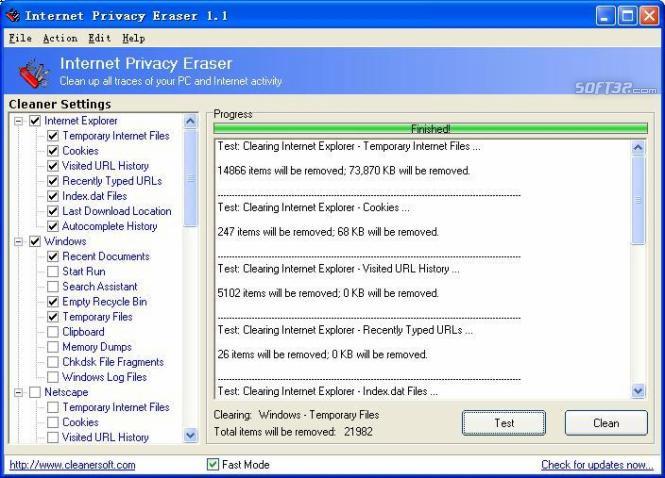Select the Visited URL History label under Internet Explorer
The image size is (665, 478).
(106, 166)
